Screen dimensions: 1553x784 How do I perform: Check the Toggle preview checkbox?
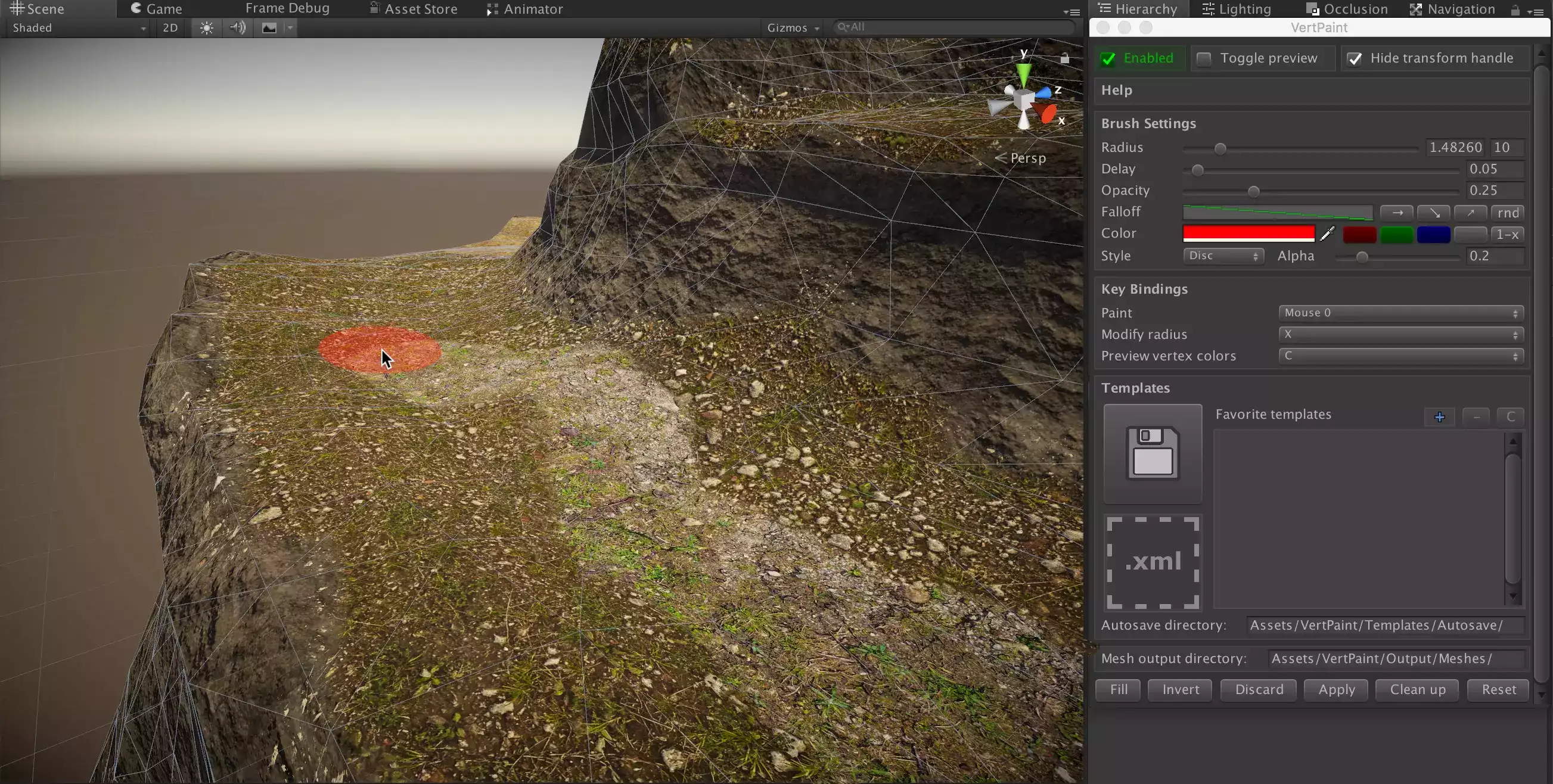click(1204, 58)
